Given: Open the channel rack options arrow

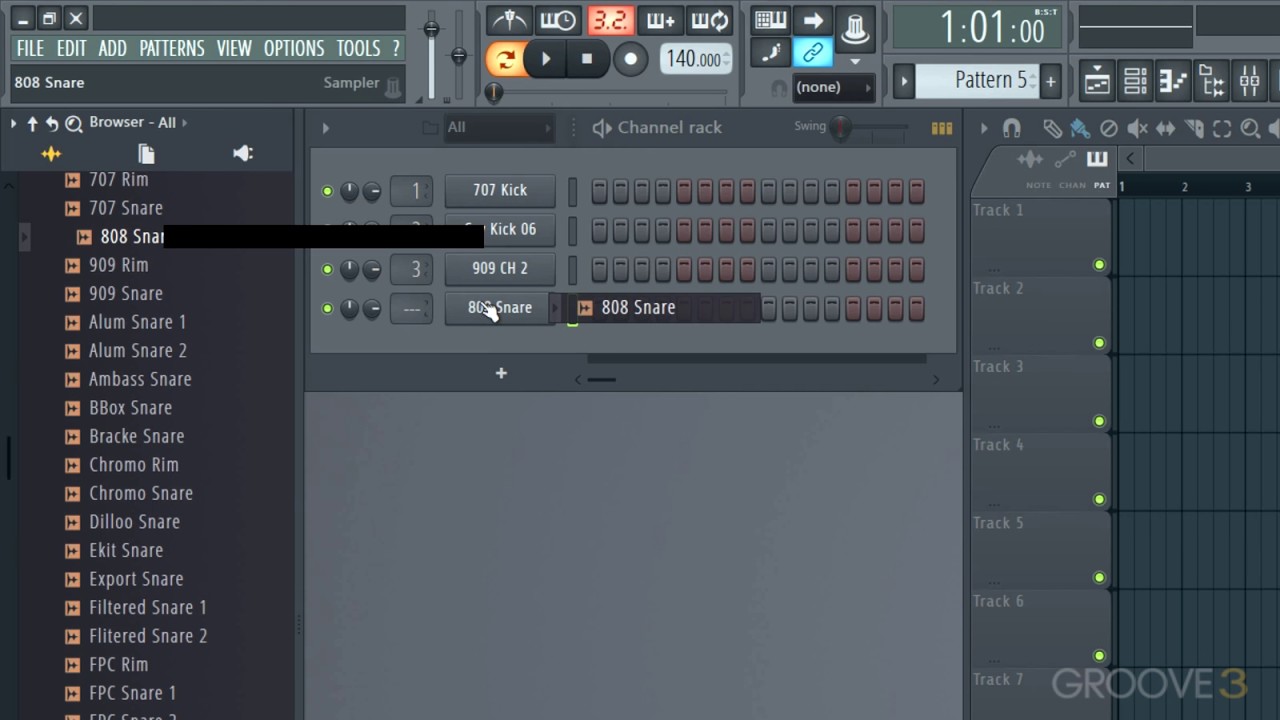Looking at the screenshot, I should click(x=325, y=128).
